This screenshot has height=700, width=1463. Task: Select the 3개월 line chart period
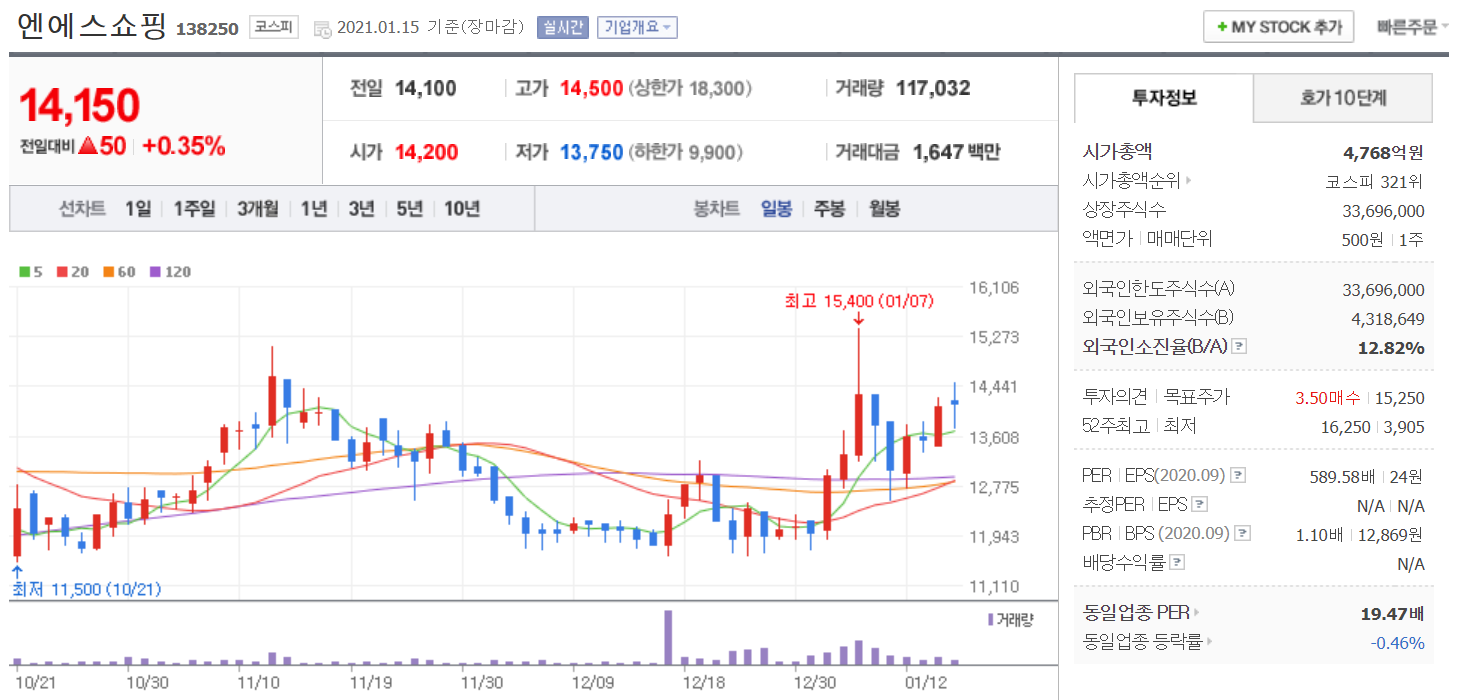click(x=258, y=208)
